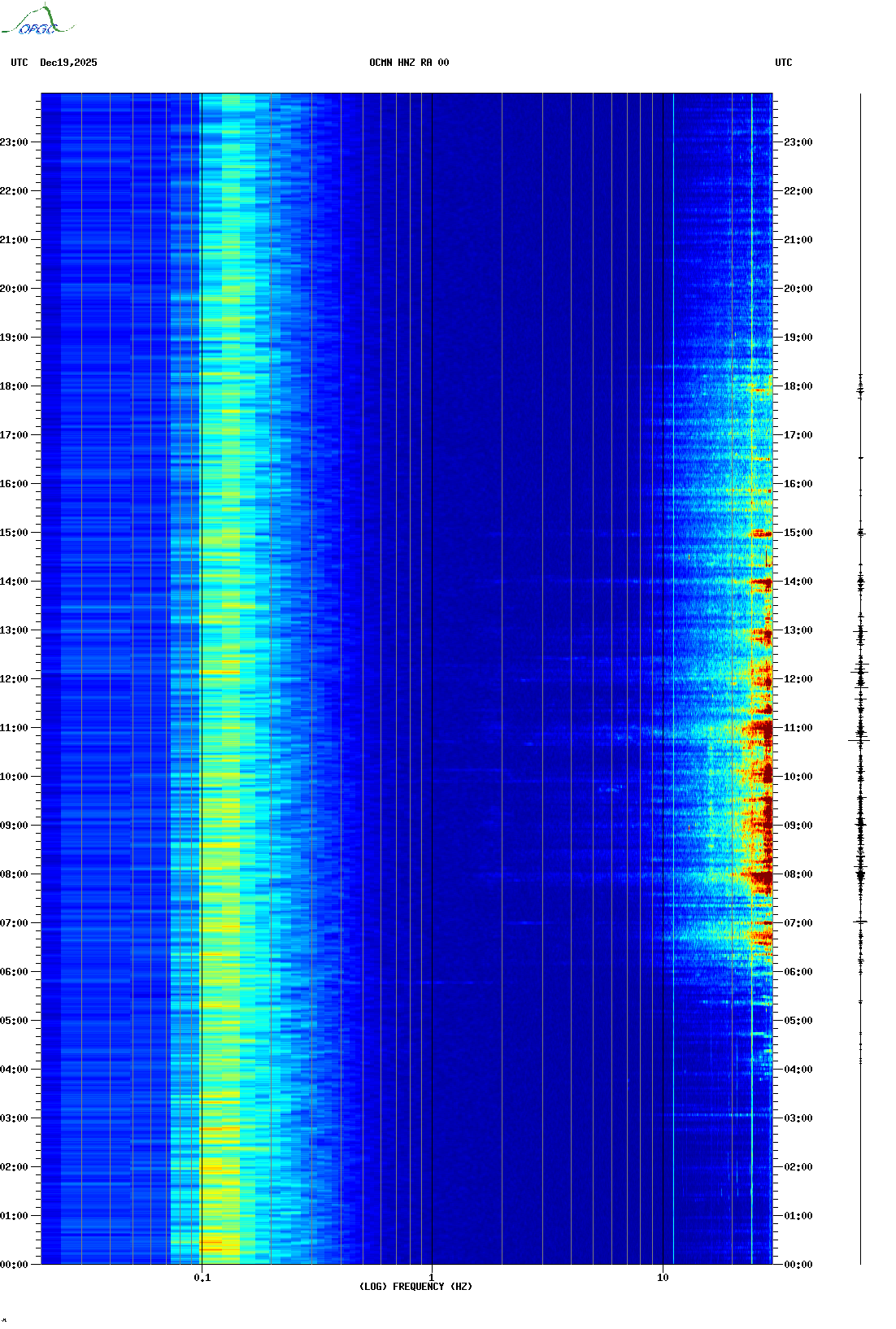The width and height of the screenshot is (896, 1329).
Task: Click the 10 Hz frequency axis tick label
Action: coord(663,1277)
